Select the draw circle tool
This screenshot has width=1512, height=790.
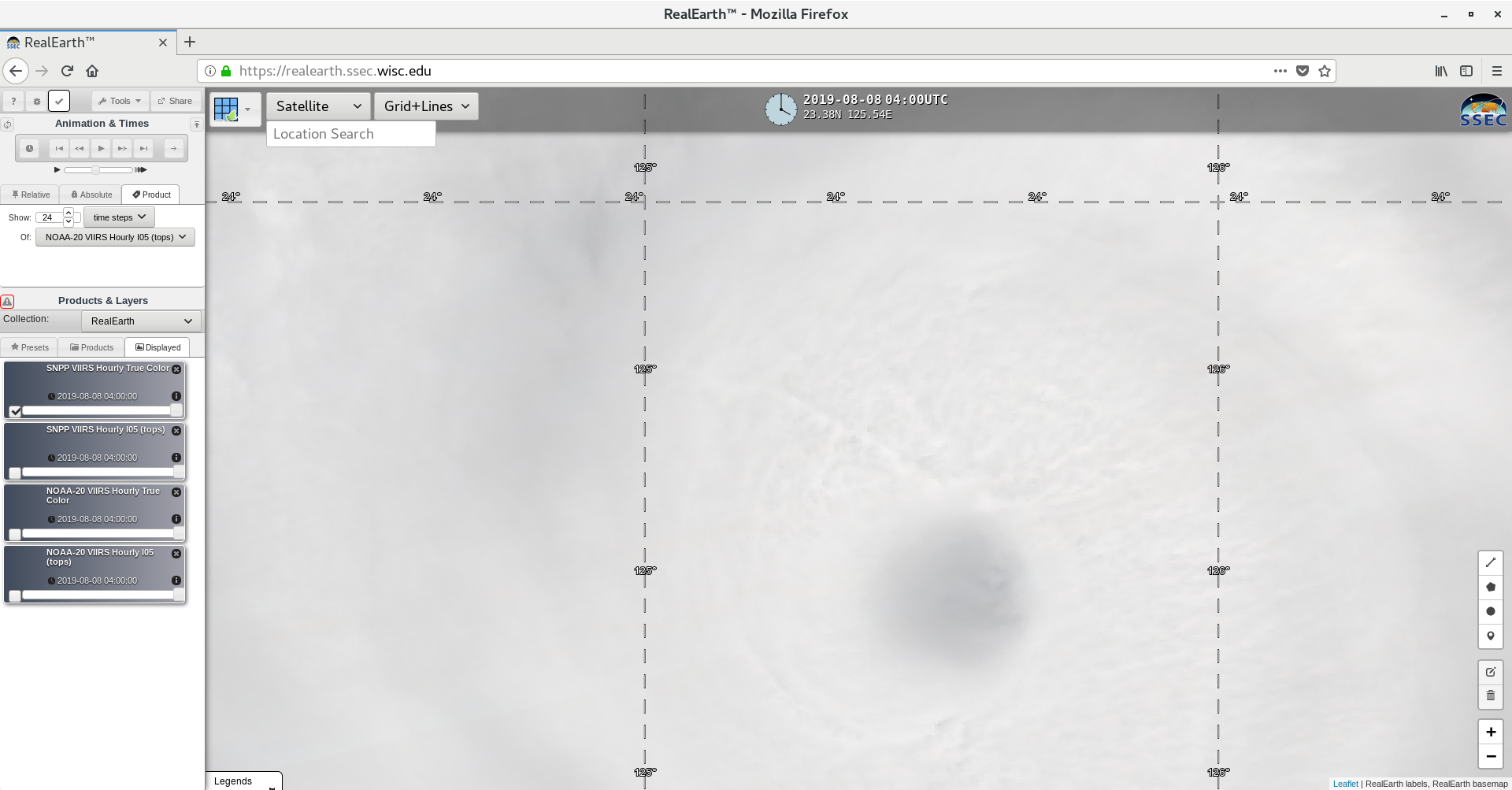1490,611
